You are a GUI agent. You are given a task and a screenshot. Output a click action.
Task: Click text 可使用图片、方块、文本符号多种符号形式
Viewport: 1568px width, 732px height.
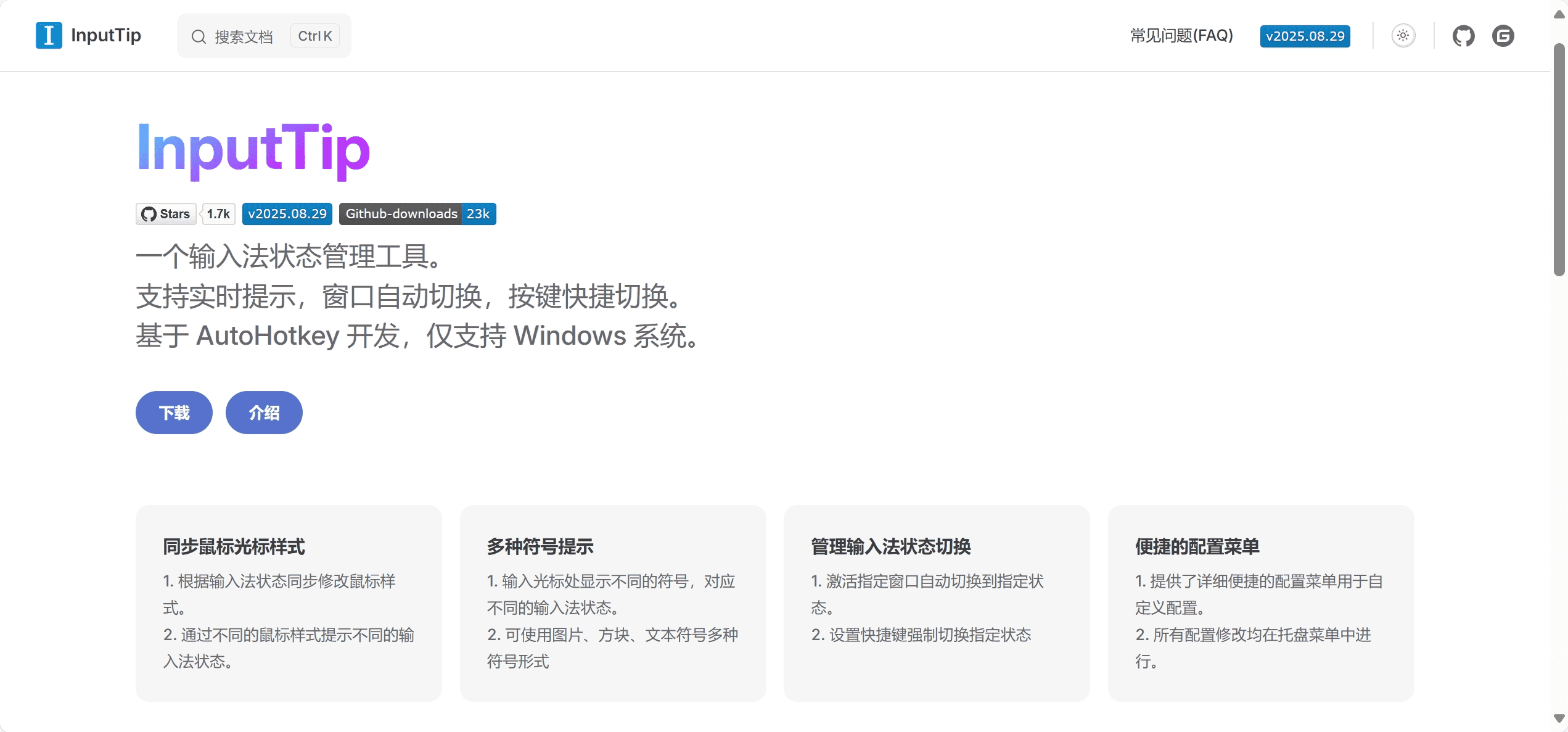(x=613, y=648)
